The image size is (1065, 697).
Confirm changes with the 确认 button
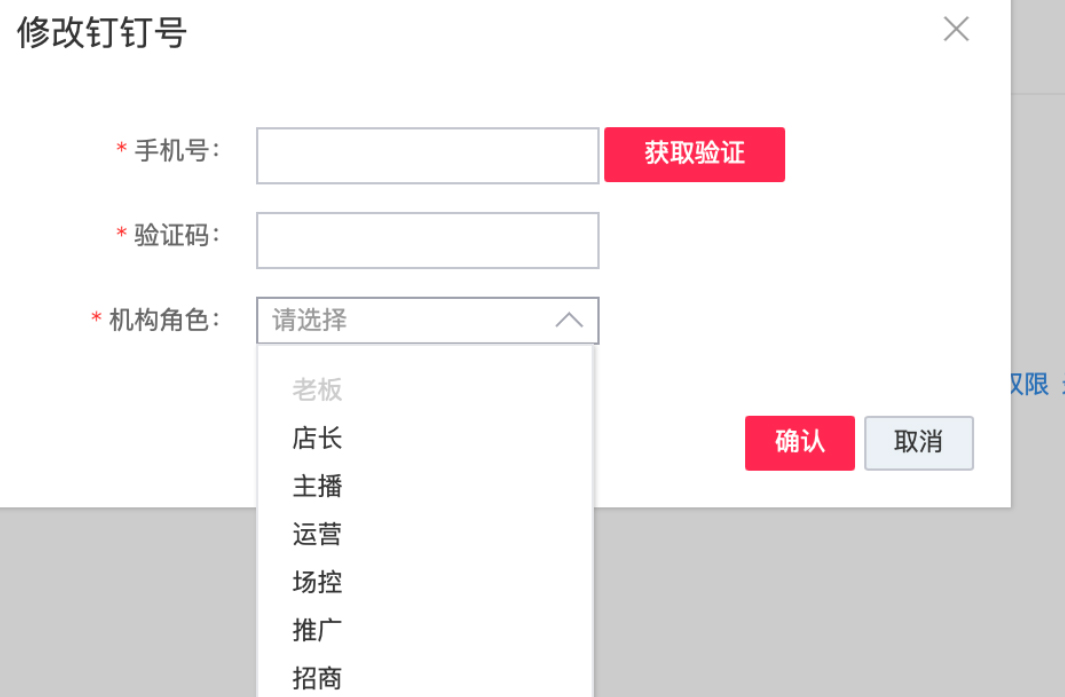[799, 443]
